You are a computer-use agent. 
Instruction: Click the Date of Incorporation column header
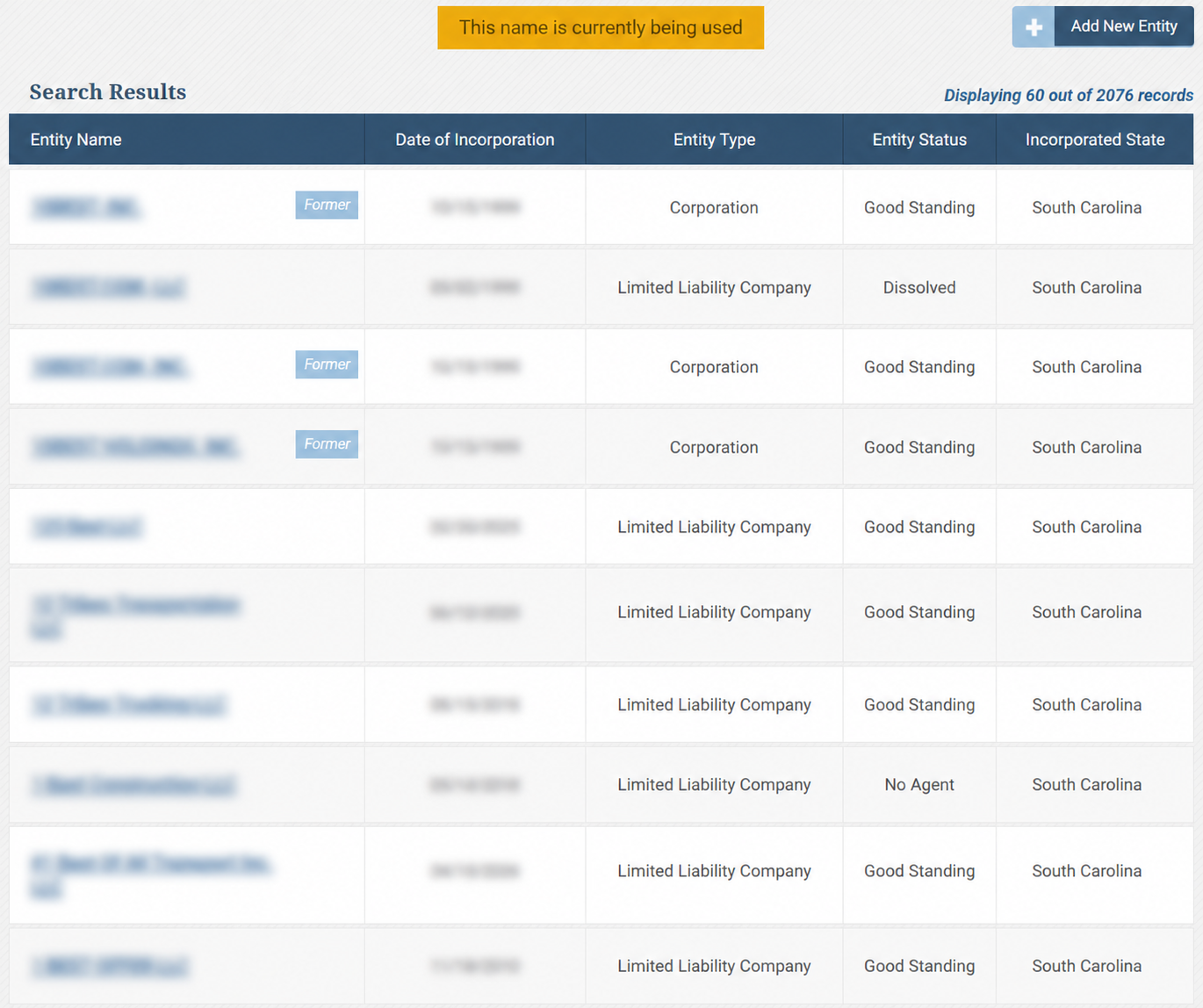click(475, 140)
